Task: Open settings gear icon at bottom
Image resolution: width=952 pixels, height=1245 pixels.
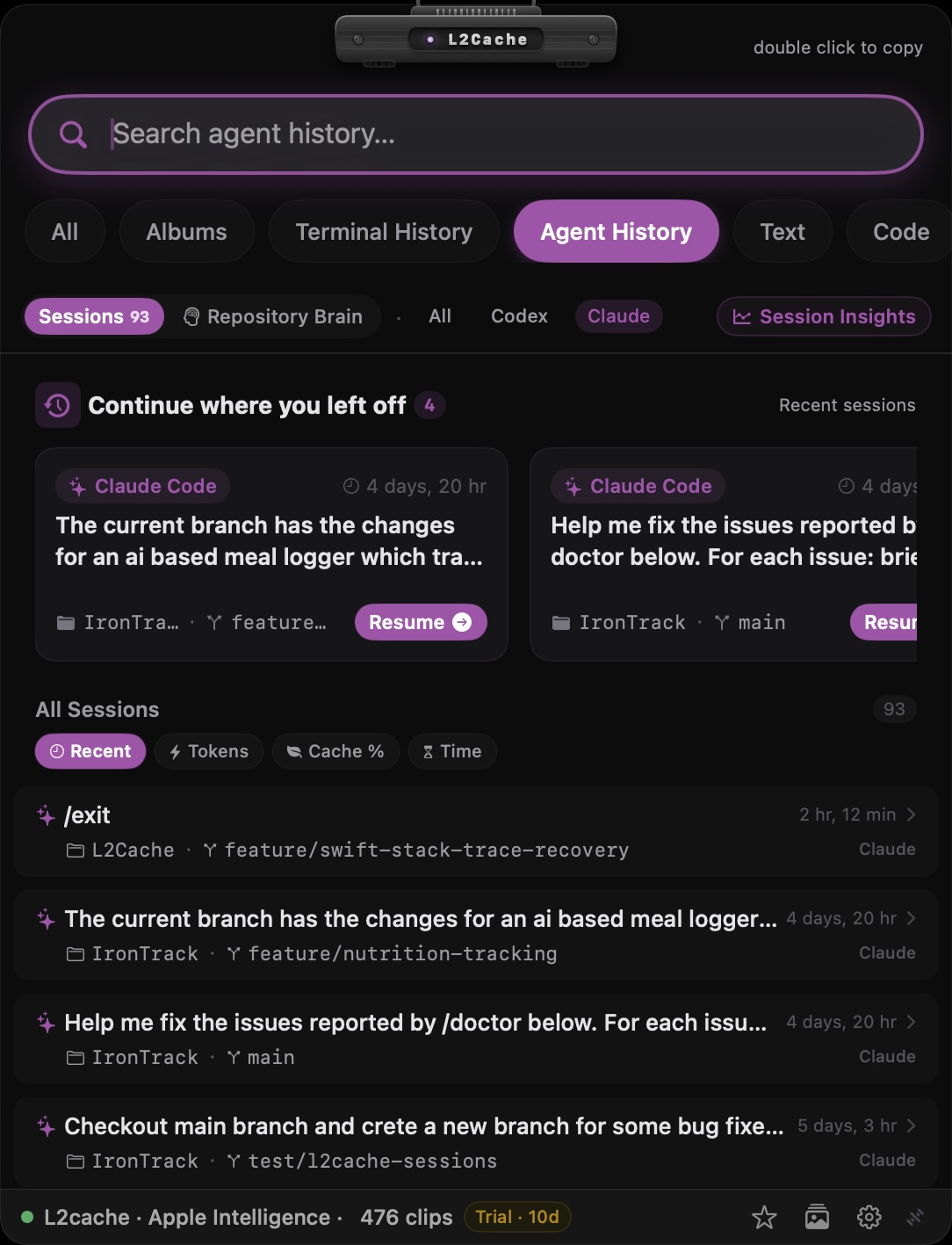Action: [x=869, y=1217]
